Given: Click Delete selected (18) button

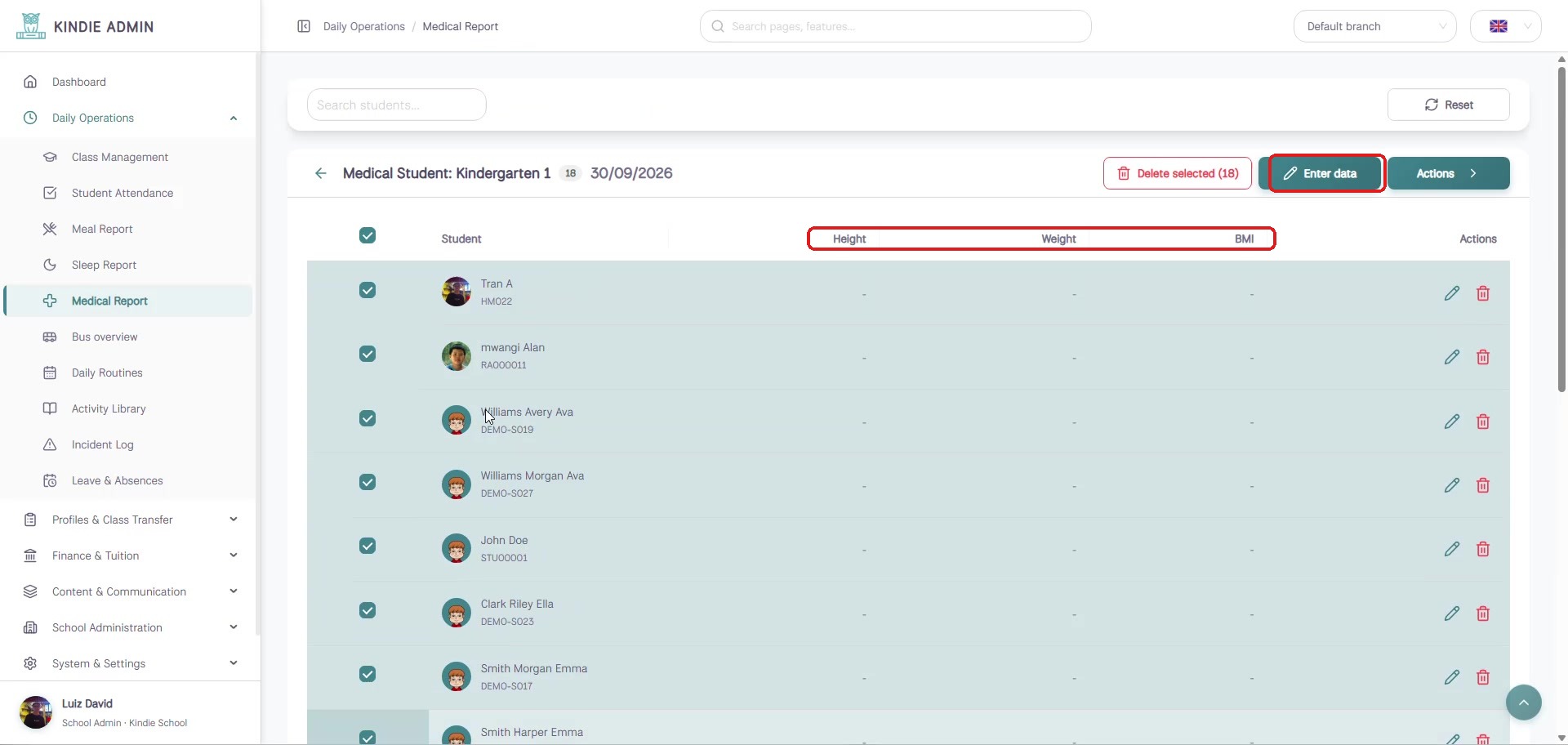Looking at the screenshot, I should pyautogui.click(x=1177, y=173).
